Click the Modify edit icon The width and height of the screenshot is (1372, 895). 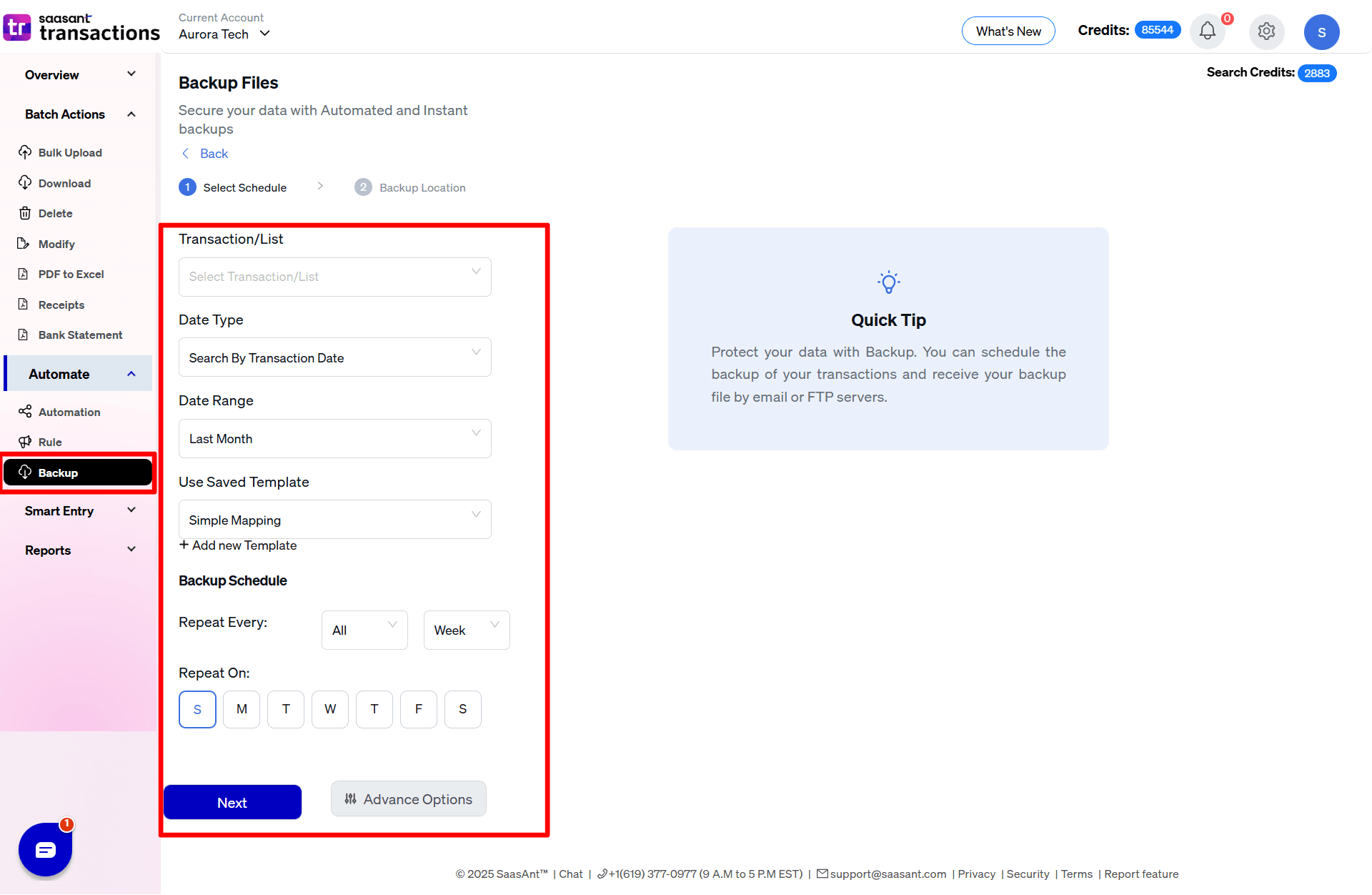click(24, 244)
